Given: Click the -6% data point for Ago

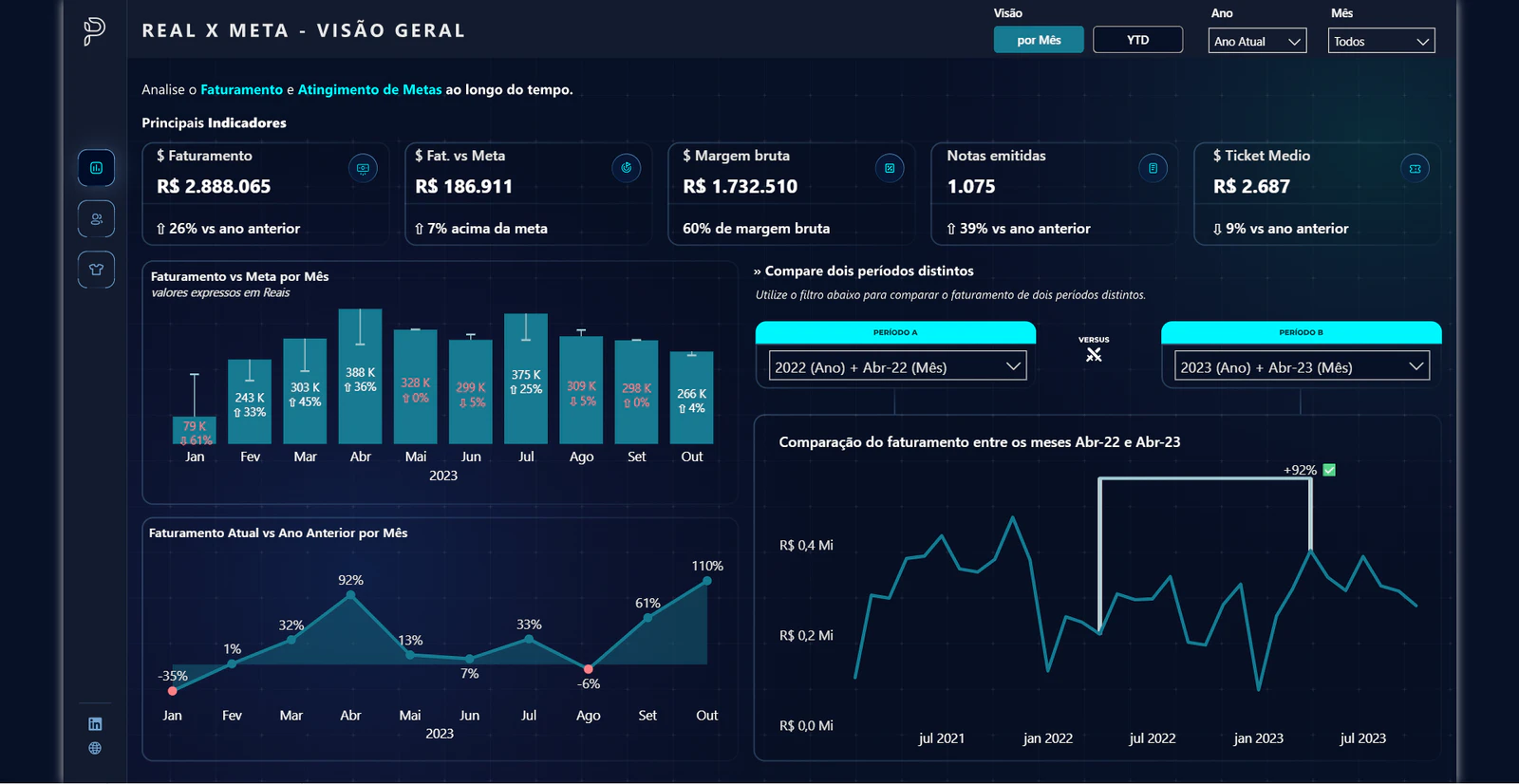Looking at the screenshot, I should click(589, 669).
